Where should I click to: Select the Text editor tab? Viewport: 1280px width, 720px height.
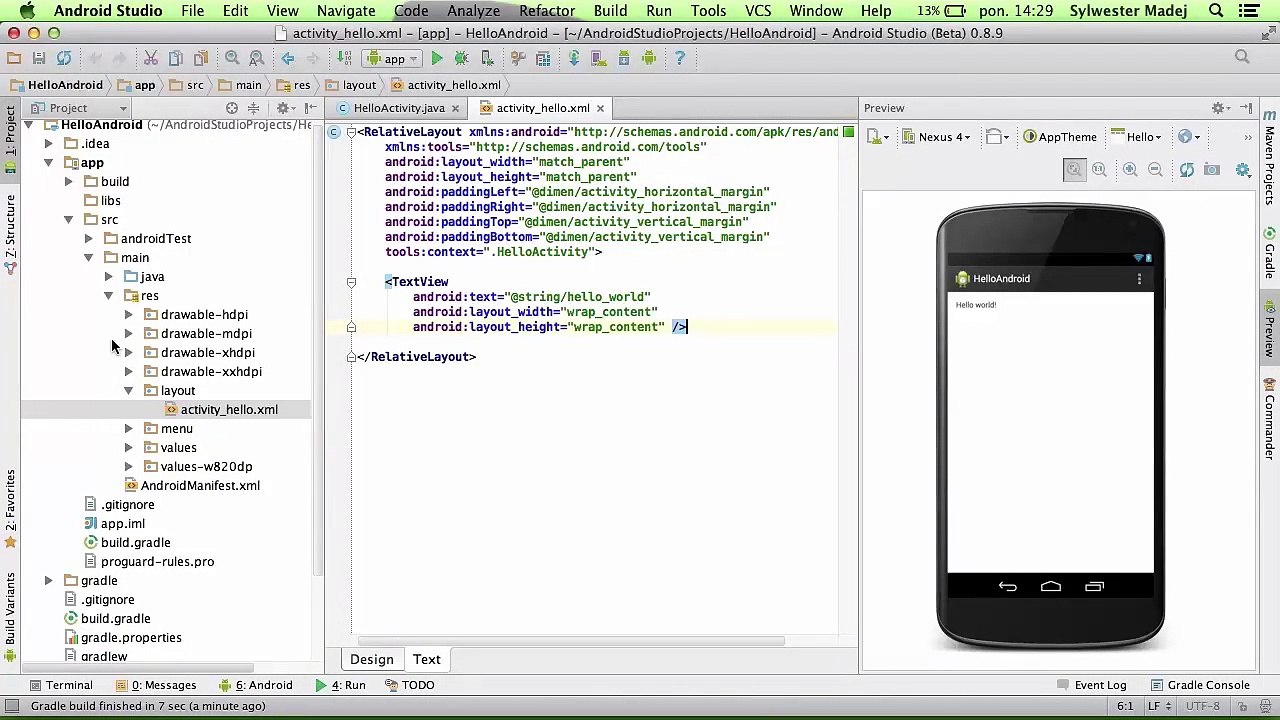(x=427, y=660)
